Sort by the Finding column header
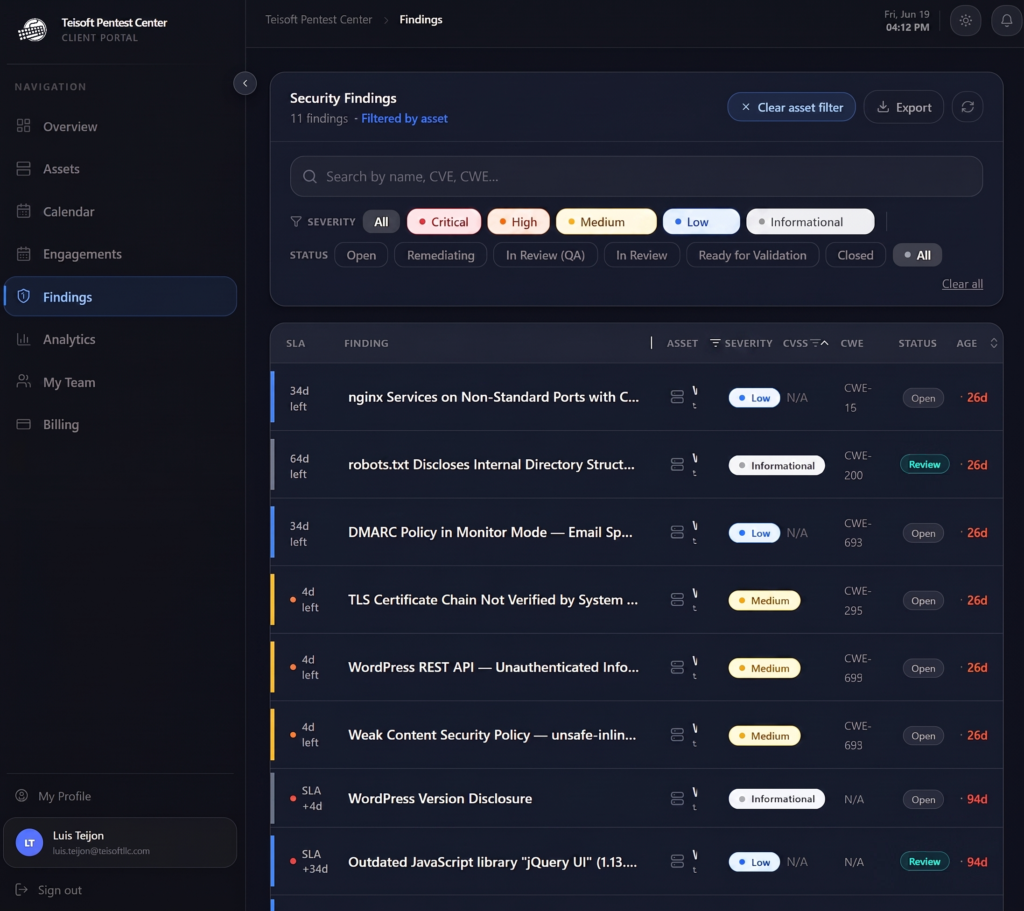The height and width of the screenshot is (911, 1024). pos(366,344)
